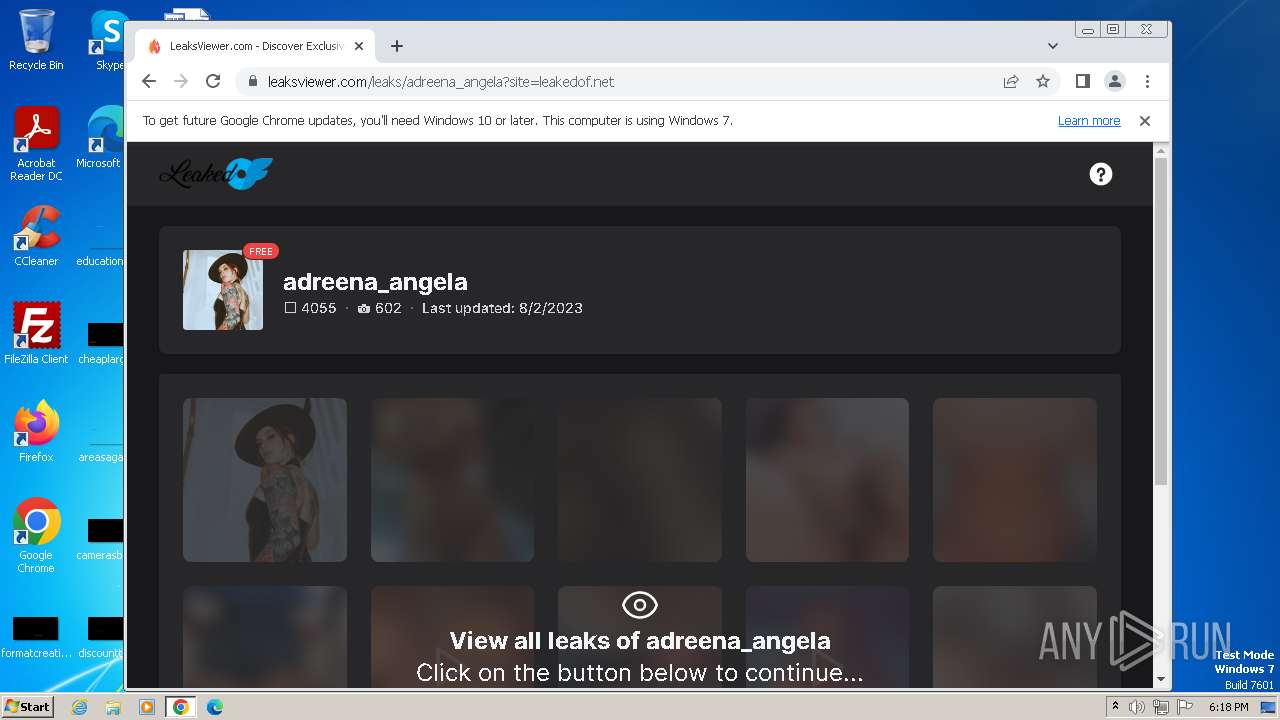This screenshot has height=720, width=1280.
Task: Open the Firefox desktop icon
Action: coord(36,431)
